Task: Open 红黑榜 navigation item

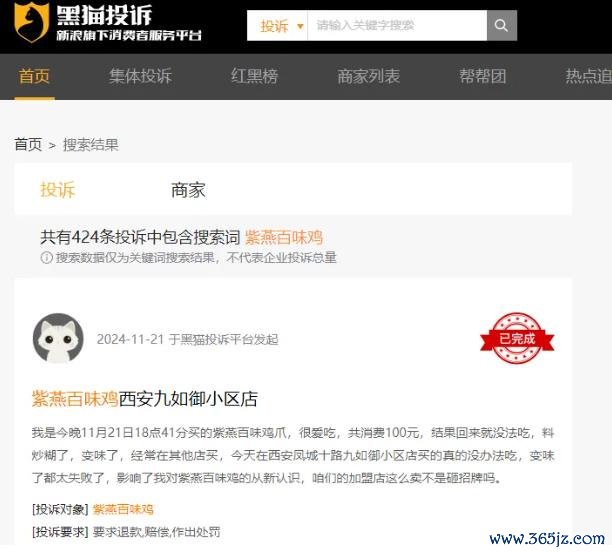Action: (x=254, y=76)
